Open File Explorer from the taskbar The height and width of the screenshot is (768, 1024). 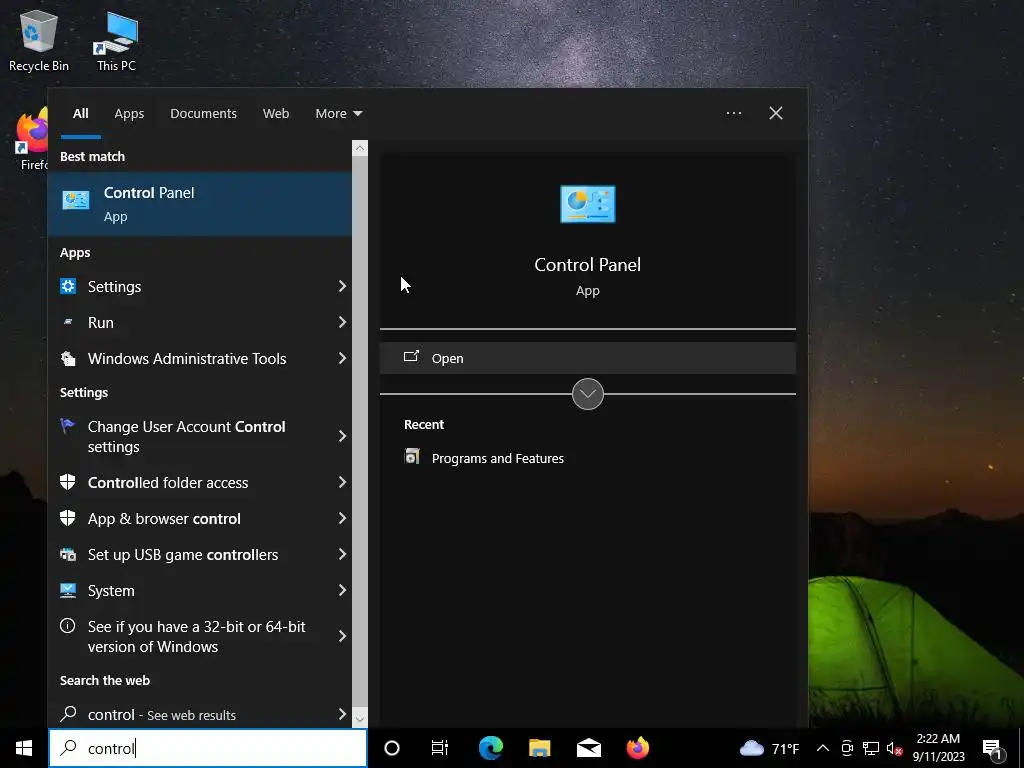(x=539, y=748)
